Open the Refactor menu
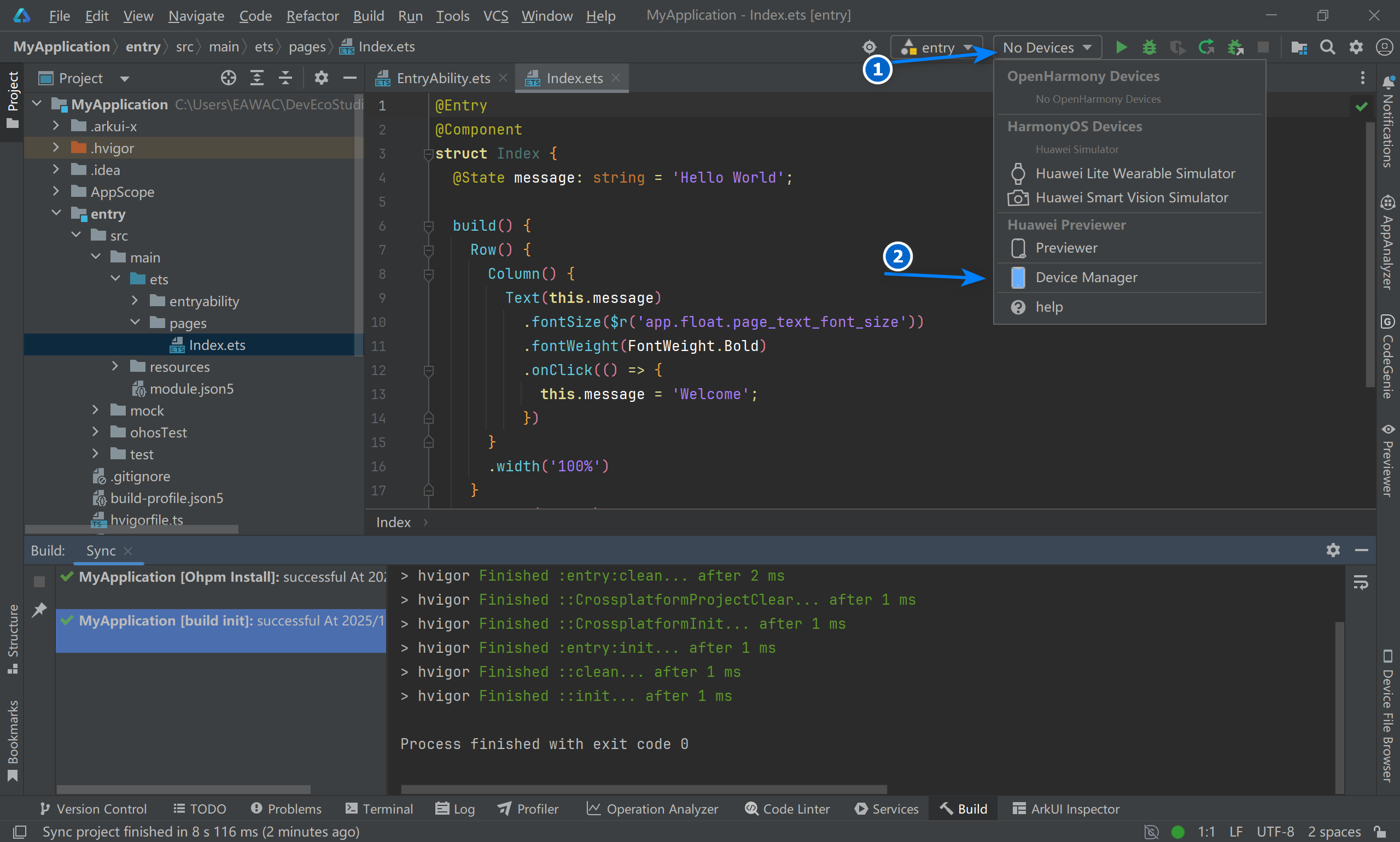 pyautogui.click(x=312, y=16)
